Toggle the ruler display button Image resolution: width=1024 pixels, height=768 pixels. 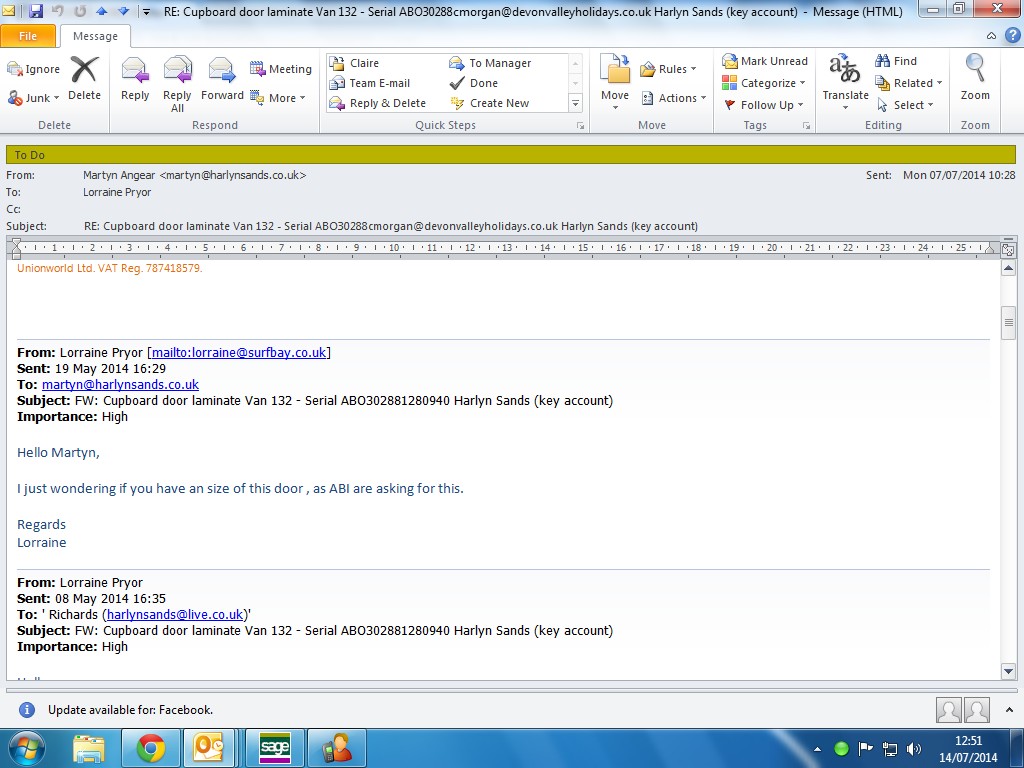[1008, 249]
